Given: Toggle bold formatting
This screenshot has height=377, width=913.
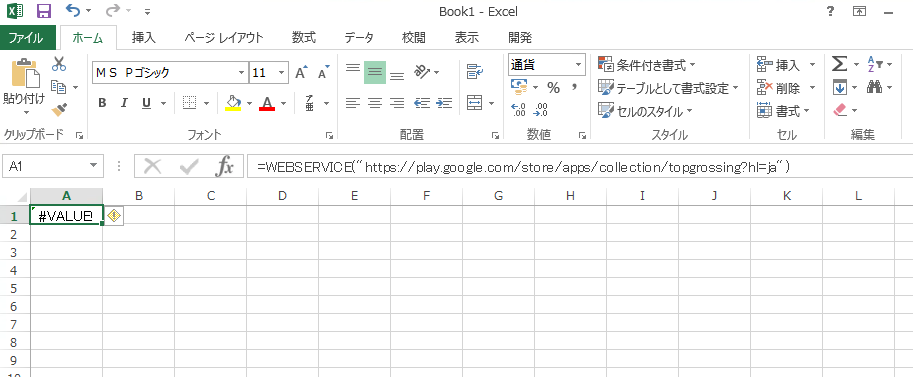Looking at the screenshot, I should point(102,103).
